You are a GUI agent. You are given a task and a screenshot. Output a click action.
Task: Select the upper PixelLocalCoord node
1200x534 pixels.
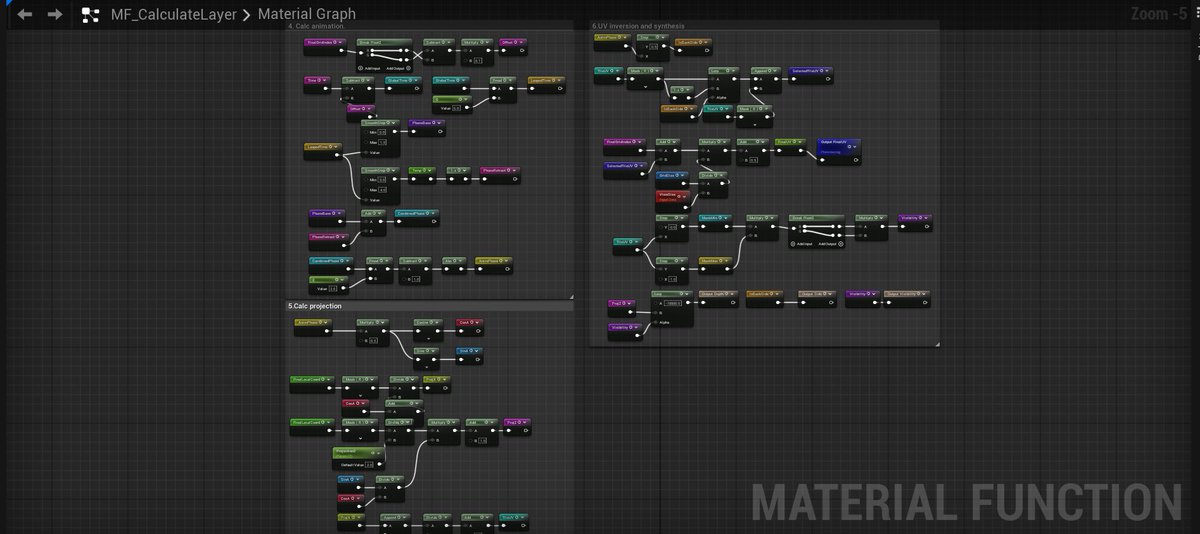[x=312, y=384]
